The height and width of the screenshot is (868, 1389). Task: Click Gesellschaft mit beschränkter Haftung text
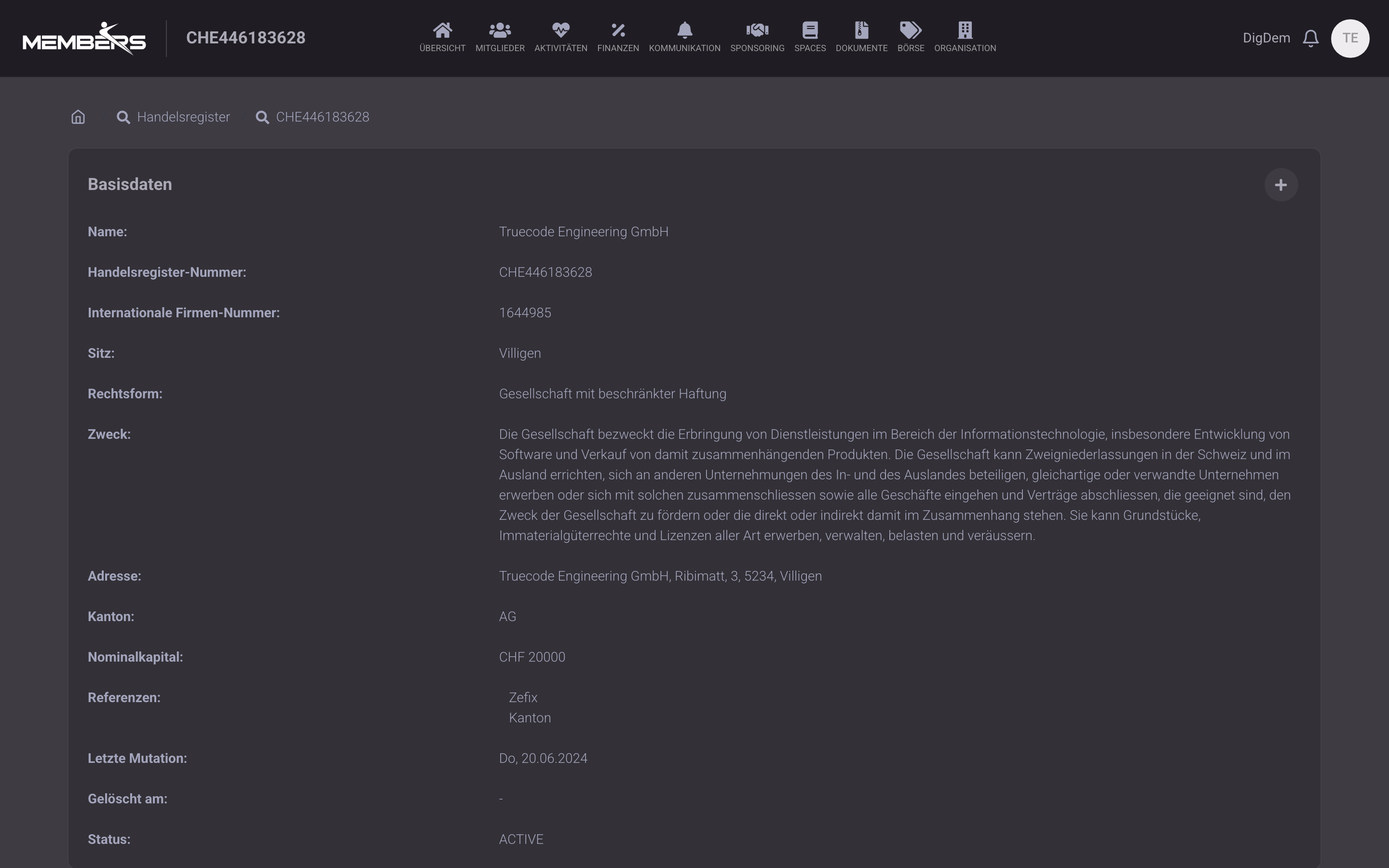pos(613,394)
